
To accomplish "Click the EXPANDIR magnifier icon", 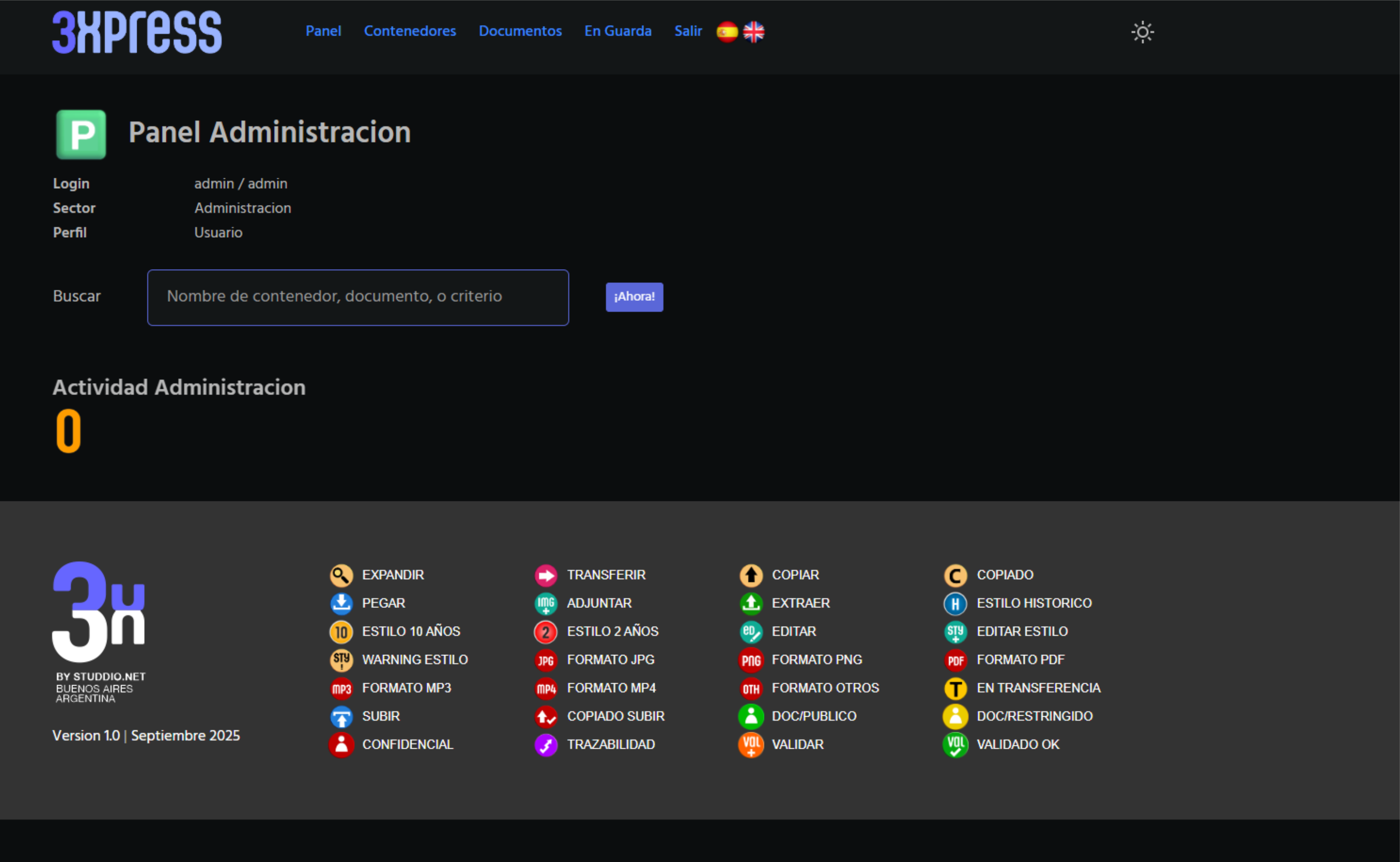I will [x=341, y=575].
